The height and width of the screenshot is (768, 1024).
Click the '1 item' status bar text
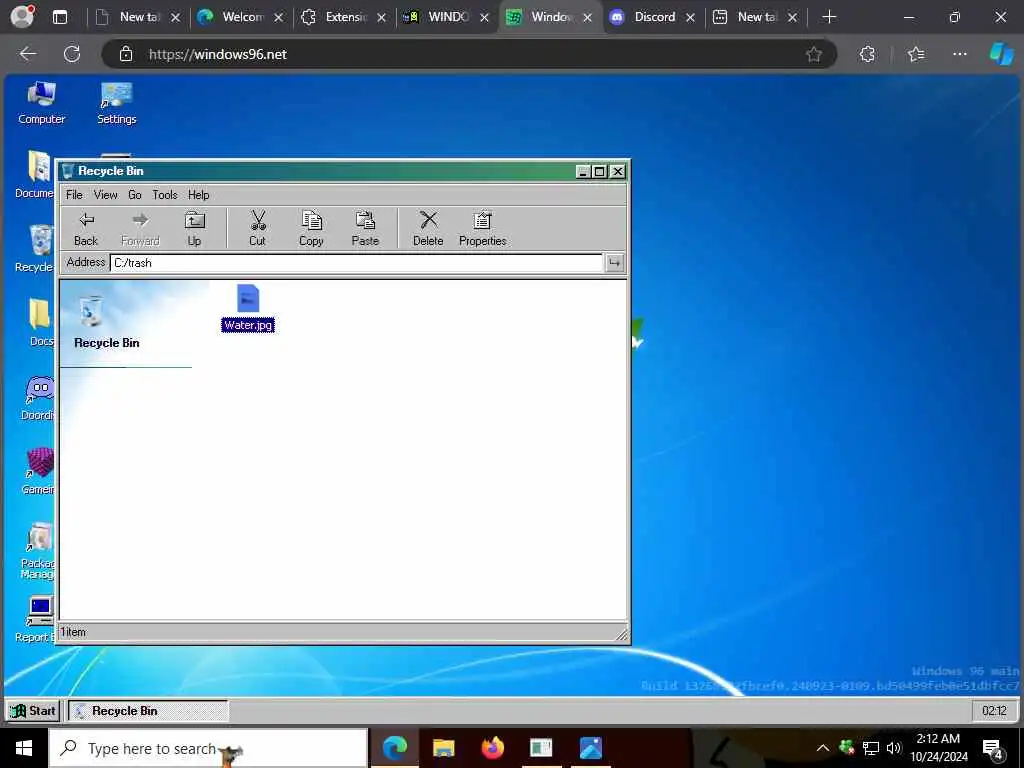73,632
